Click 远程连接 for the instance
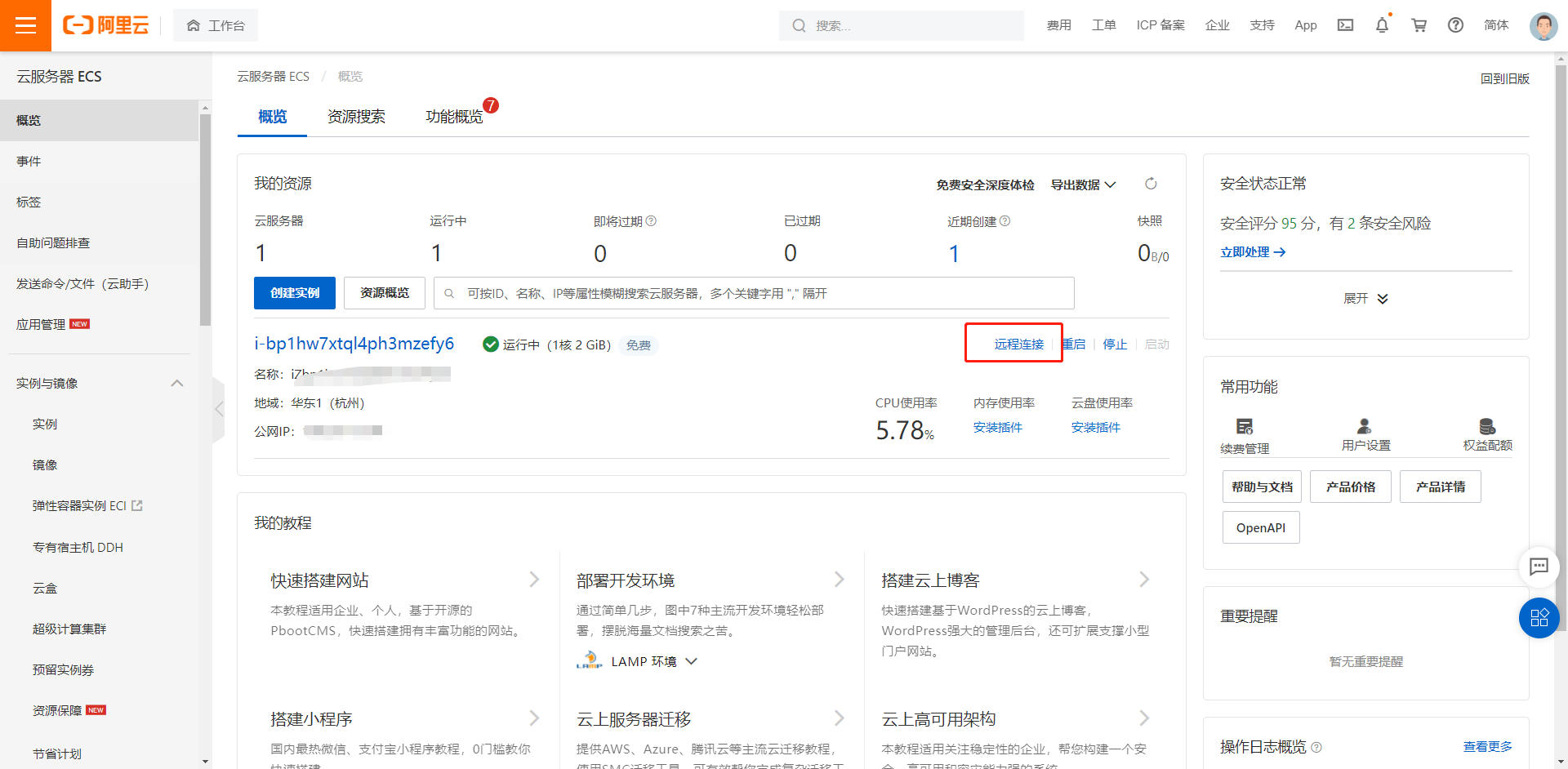1568x769 pixels. point(1018,344)
